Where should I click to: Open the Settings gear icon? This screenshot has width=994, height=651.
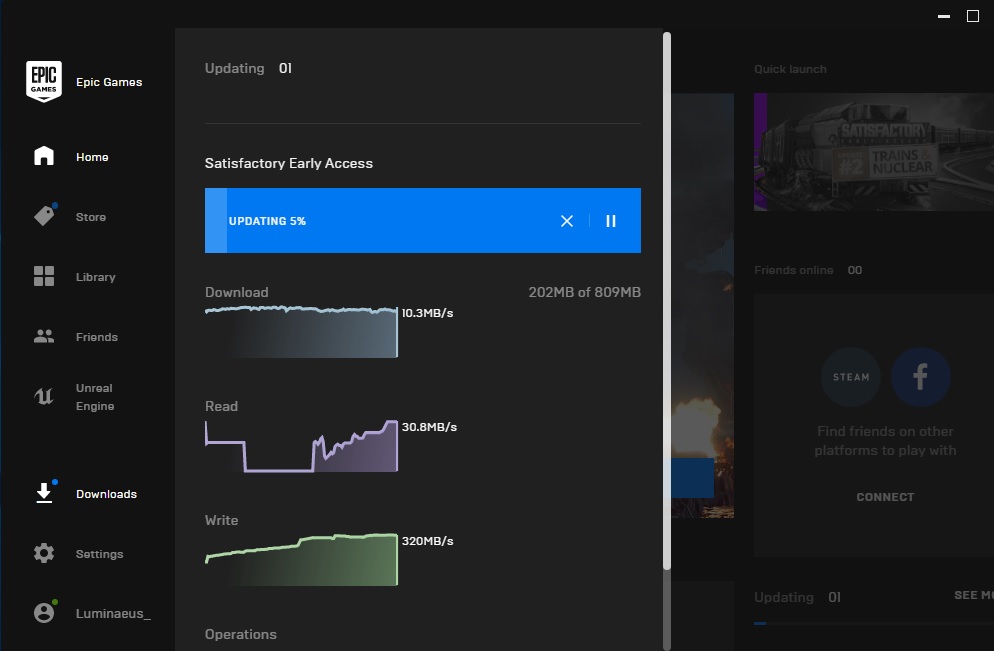pos(44,553)
